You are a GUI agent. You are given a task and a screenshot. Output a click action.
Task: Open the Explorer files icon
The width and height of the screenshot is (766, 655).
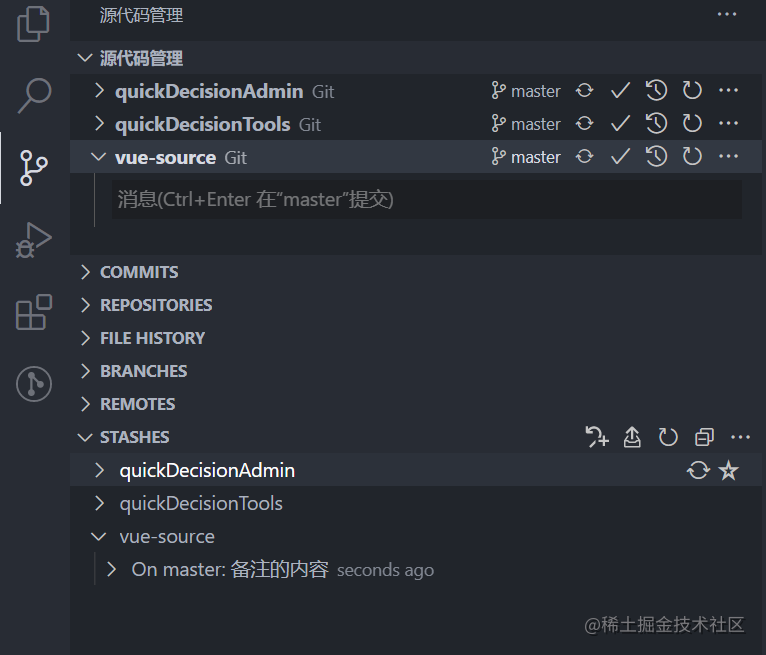coord(34,24)
